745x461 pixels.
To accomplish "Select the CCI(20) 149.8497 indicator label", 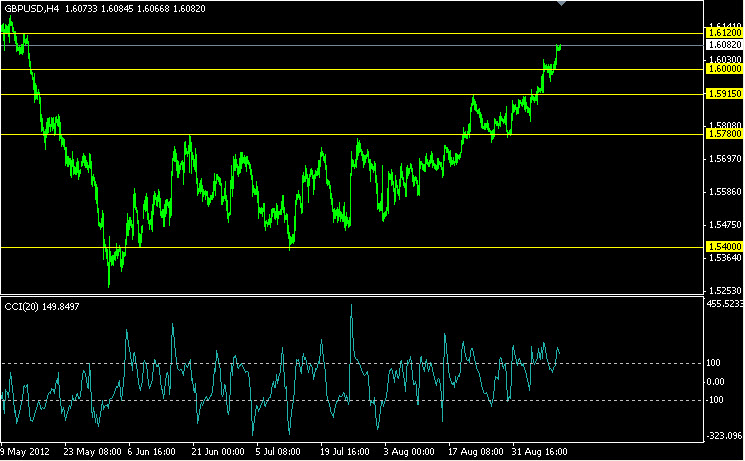I will (42, 307).
